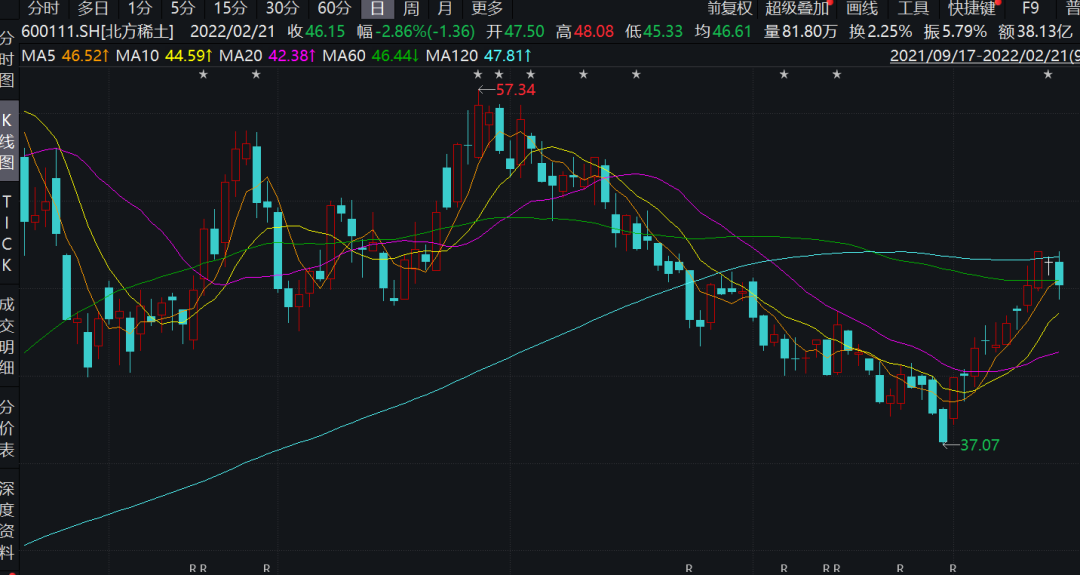Click the star event marker above the 57.34 peak
The image size is (1080, 575).
[x=477, y=75]
